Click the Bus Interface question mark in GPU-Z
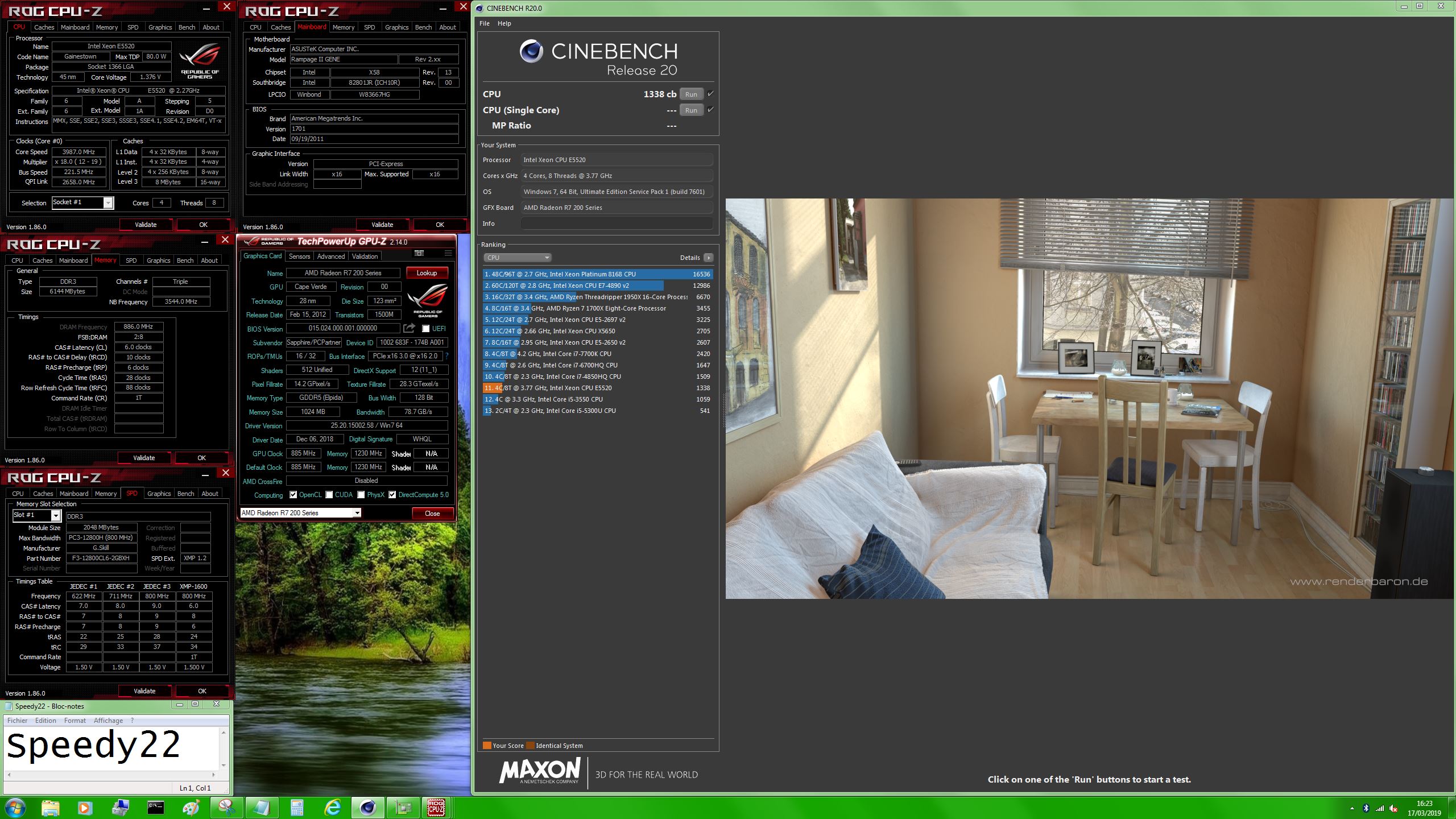The width and height of the screenshot is (1456, 819). coord(446,356)
